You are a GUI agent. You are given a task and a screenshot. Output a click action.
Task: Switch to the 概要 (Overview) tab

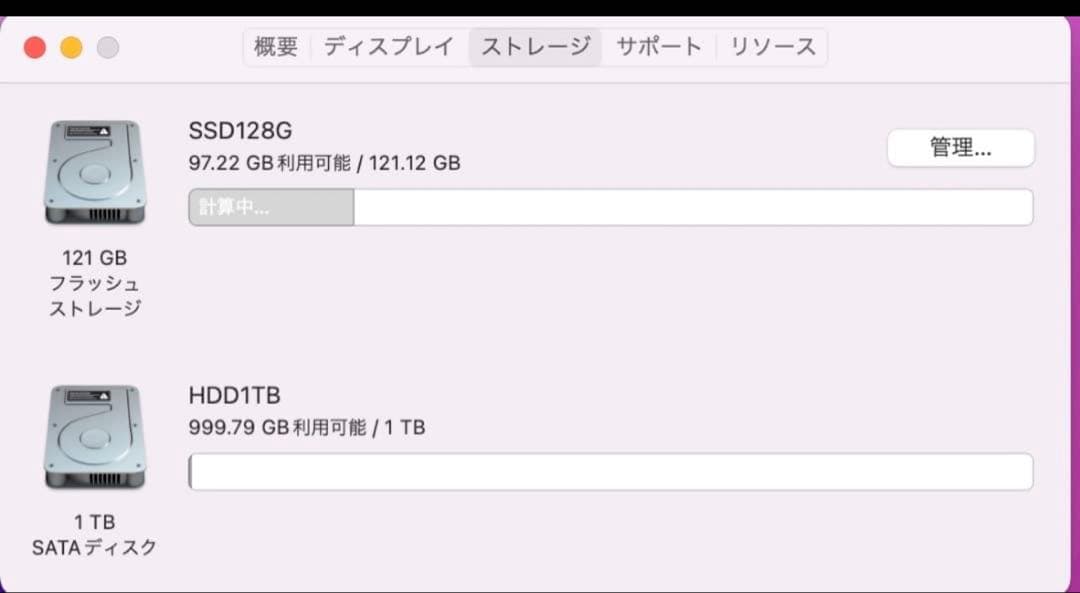click(275, 46)
